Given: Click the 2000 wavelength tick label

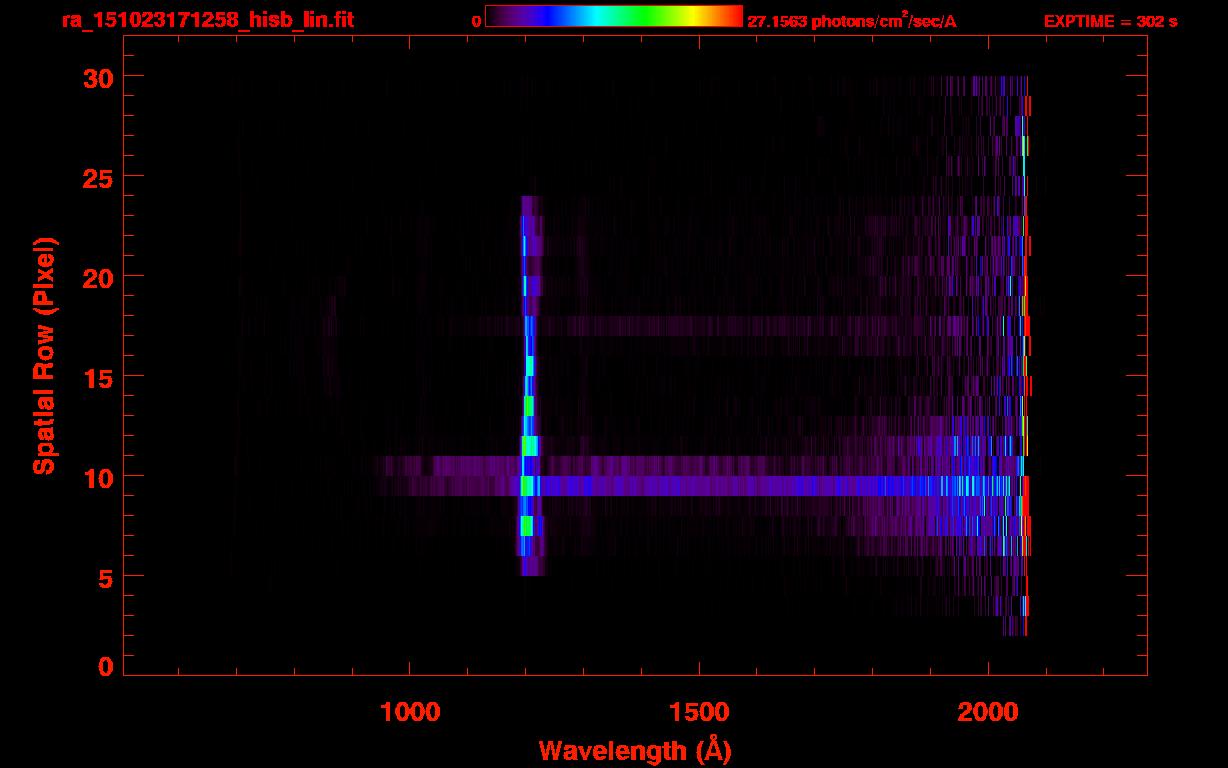Looking at the screenshot, I should [988, 711].
